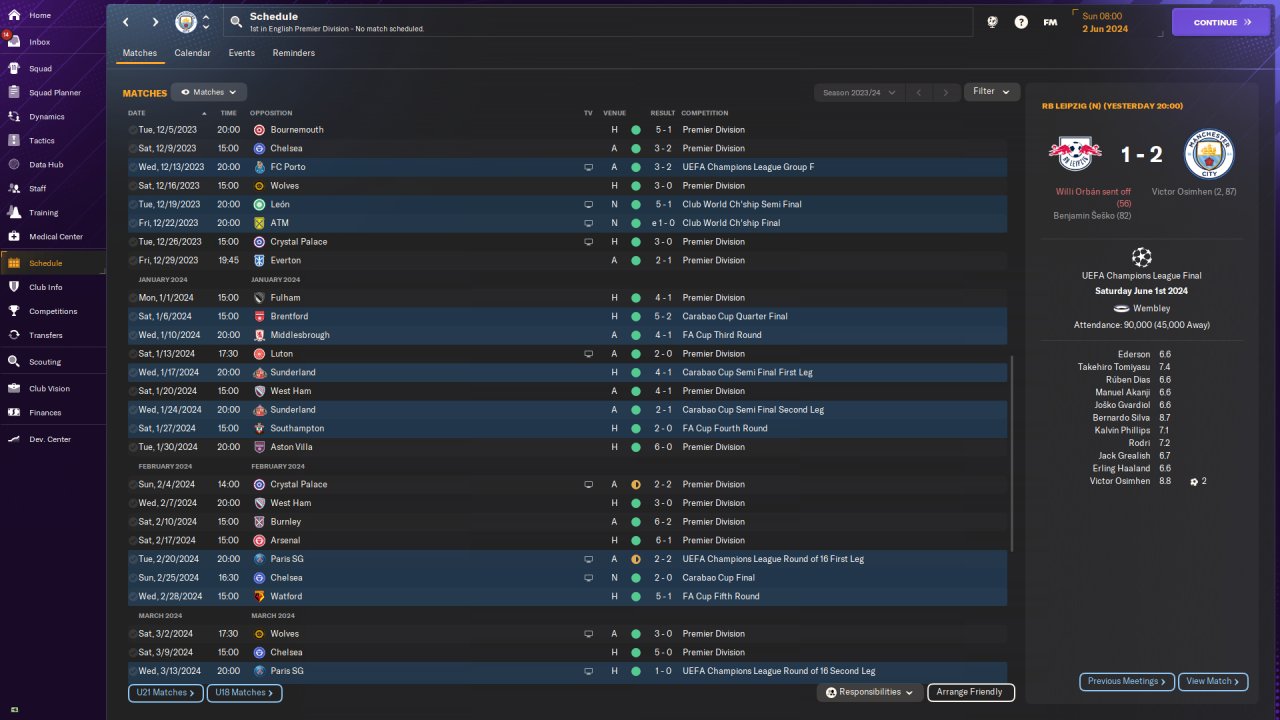Viewport: 1280px width, 720px height.
Task: Open the Season 2023/24 dropdown
Action: point(859,92)
